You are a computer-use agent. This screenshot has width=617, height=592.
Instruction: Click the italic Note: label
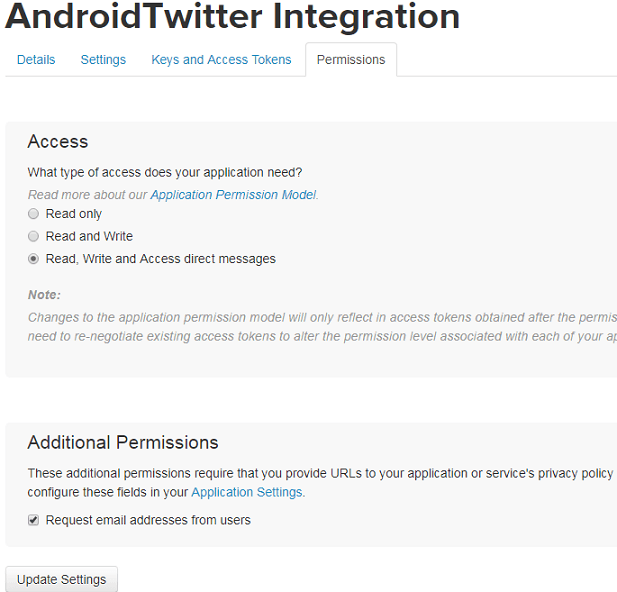[44, 295]
